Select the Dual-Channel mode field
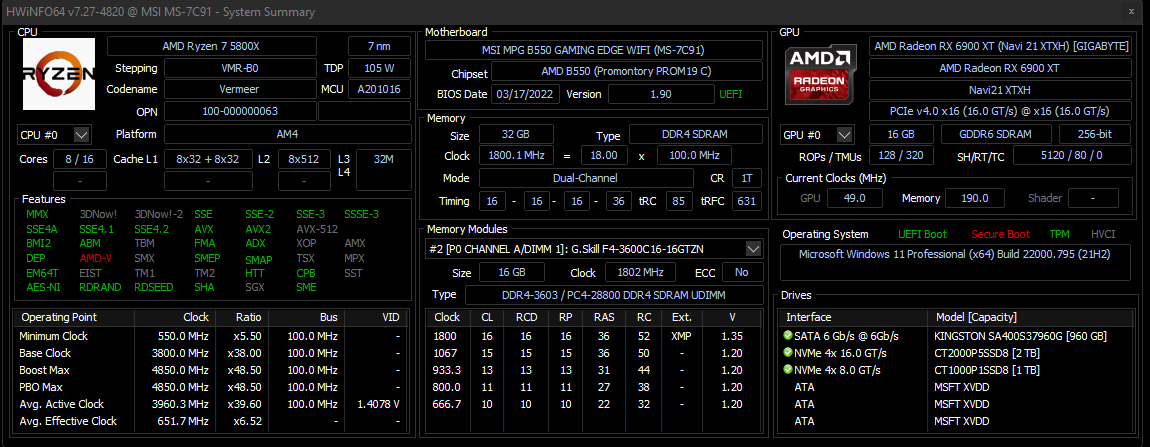 click(x=586, y=178)
